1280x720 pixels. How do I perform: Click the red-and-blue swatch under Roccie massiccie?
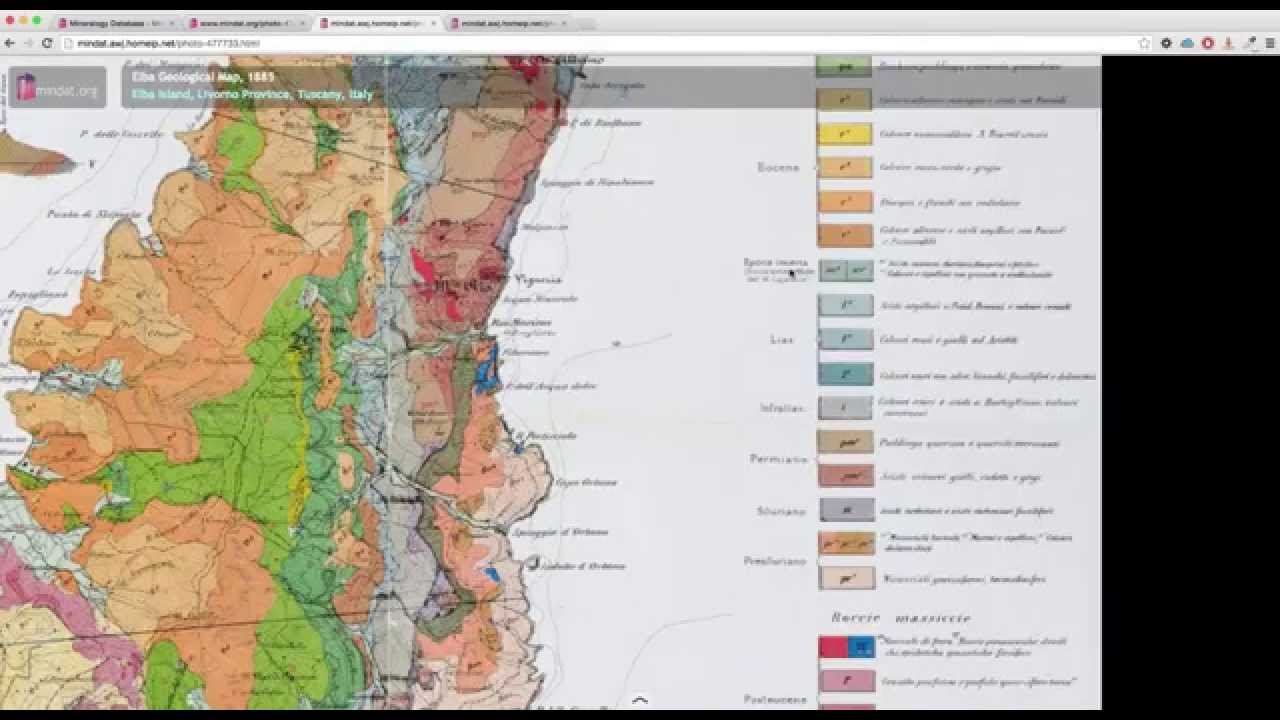(846, 647)
